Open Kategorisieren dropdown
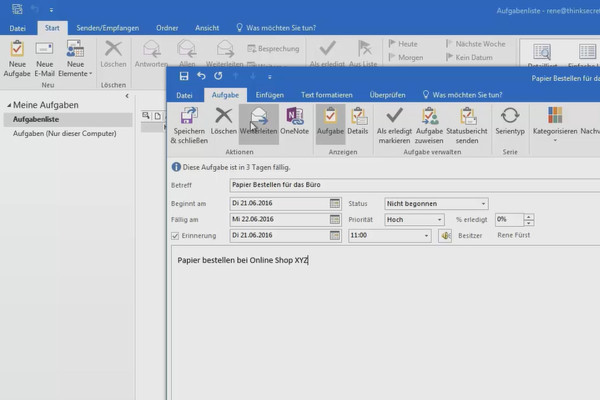Image resolution: width=600 pixels, height=400 pixels. click(x=555, y=124)
